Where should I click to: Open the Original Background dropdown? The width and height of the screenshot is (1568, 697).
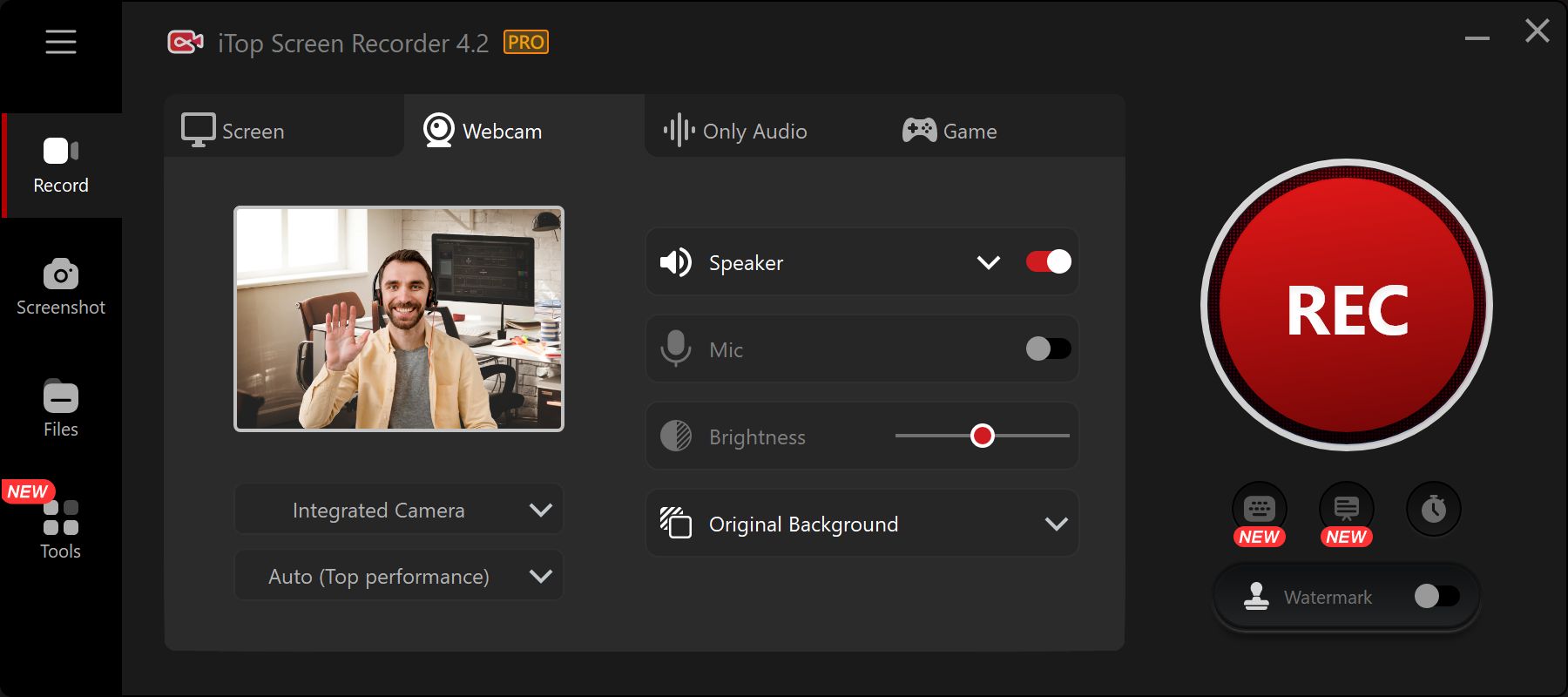coord(862,523)
